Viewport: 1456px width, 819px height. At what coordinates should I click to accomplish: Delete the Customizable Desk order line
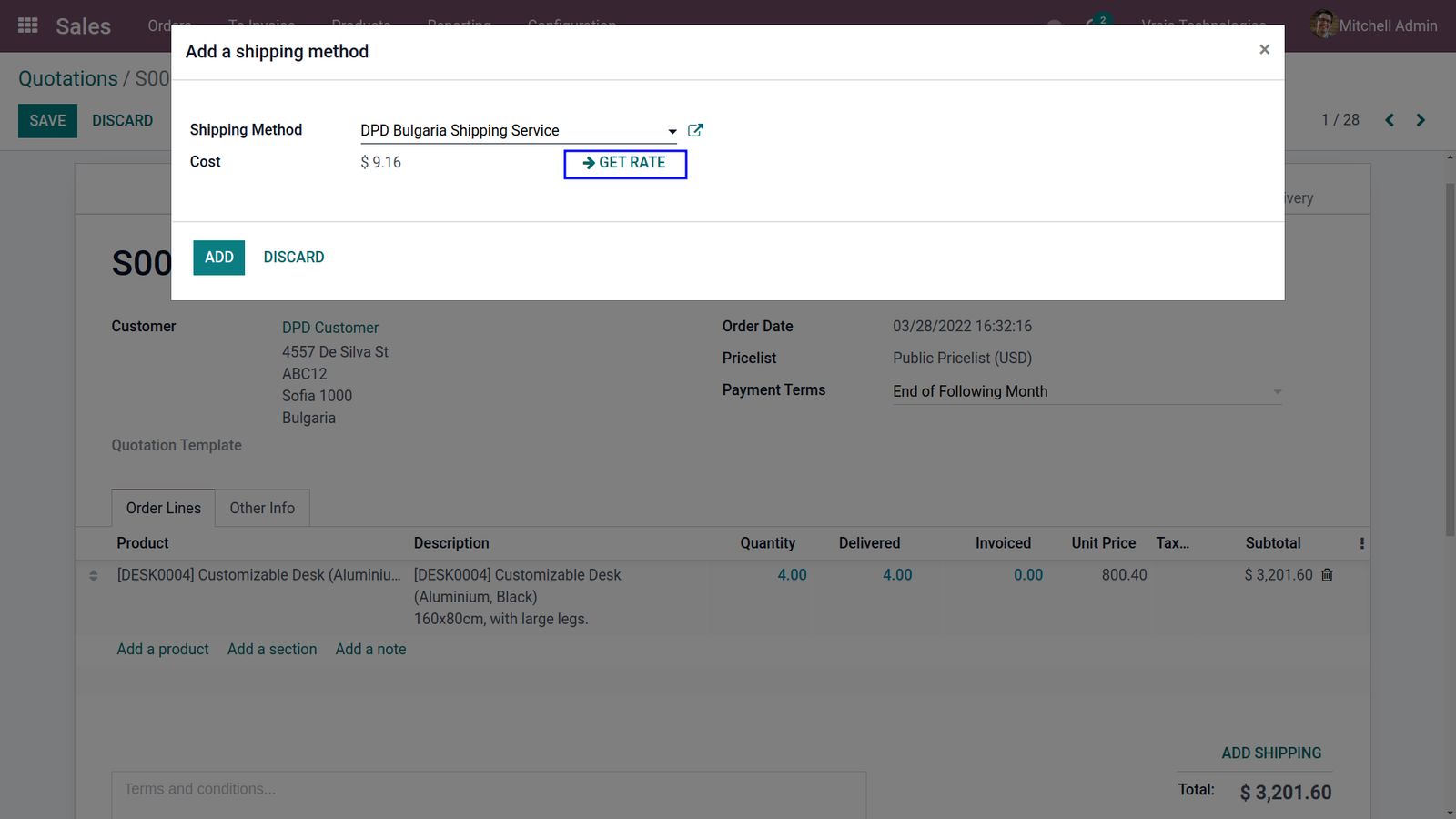pos(1327,575)
